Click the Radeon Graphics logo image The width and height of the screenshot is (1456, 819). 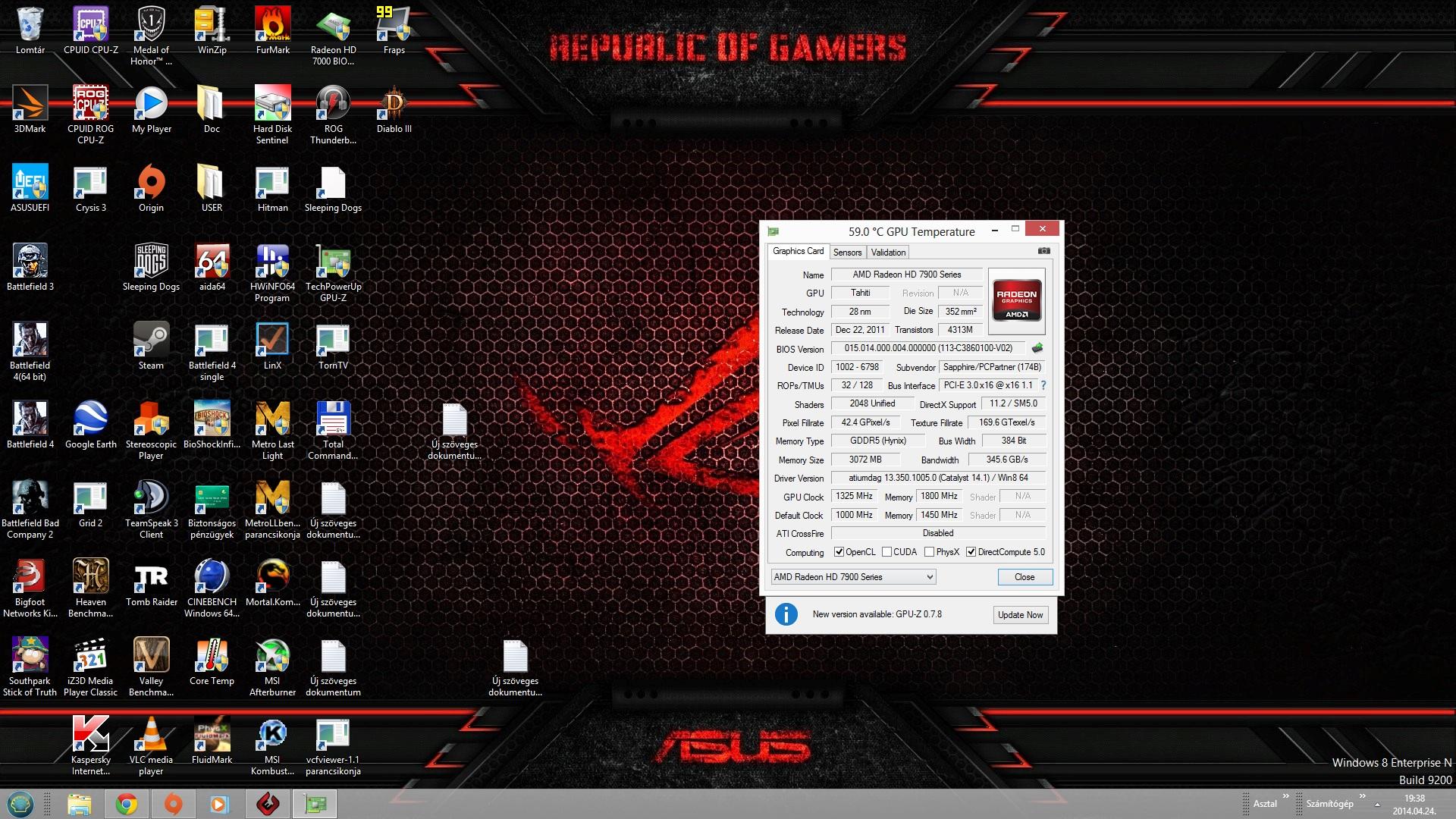click(1016, 302)
